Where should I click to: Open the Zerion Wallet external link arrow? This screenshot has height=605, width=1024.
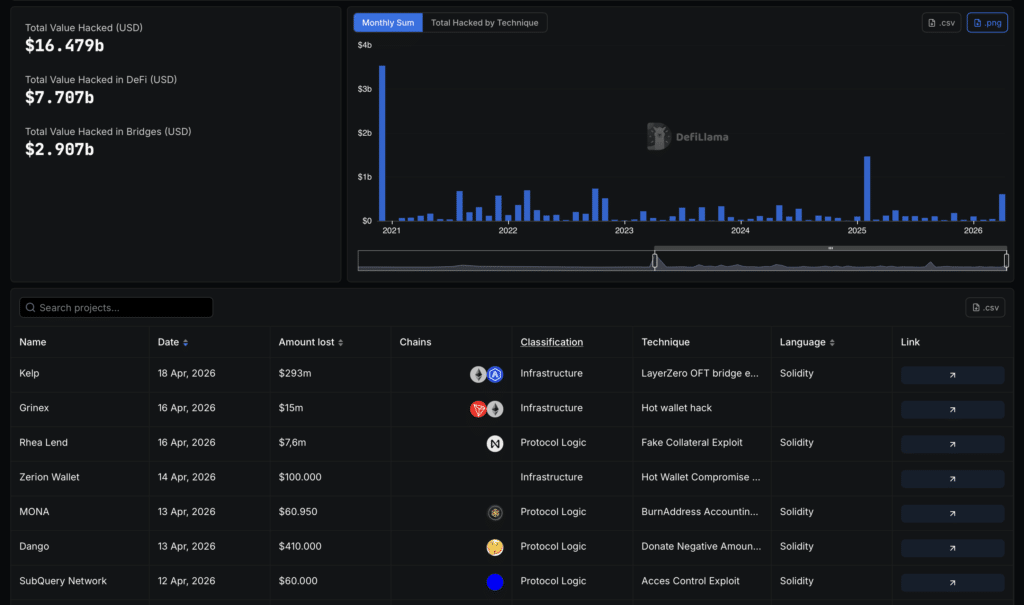(x=952, y=478)
